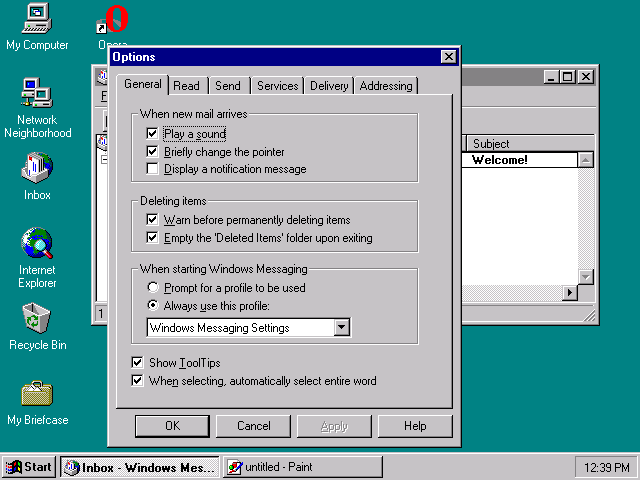Switch to the Send tab
Viewport: 640px width, 480px height.
click(x=228, y=86)
